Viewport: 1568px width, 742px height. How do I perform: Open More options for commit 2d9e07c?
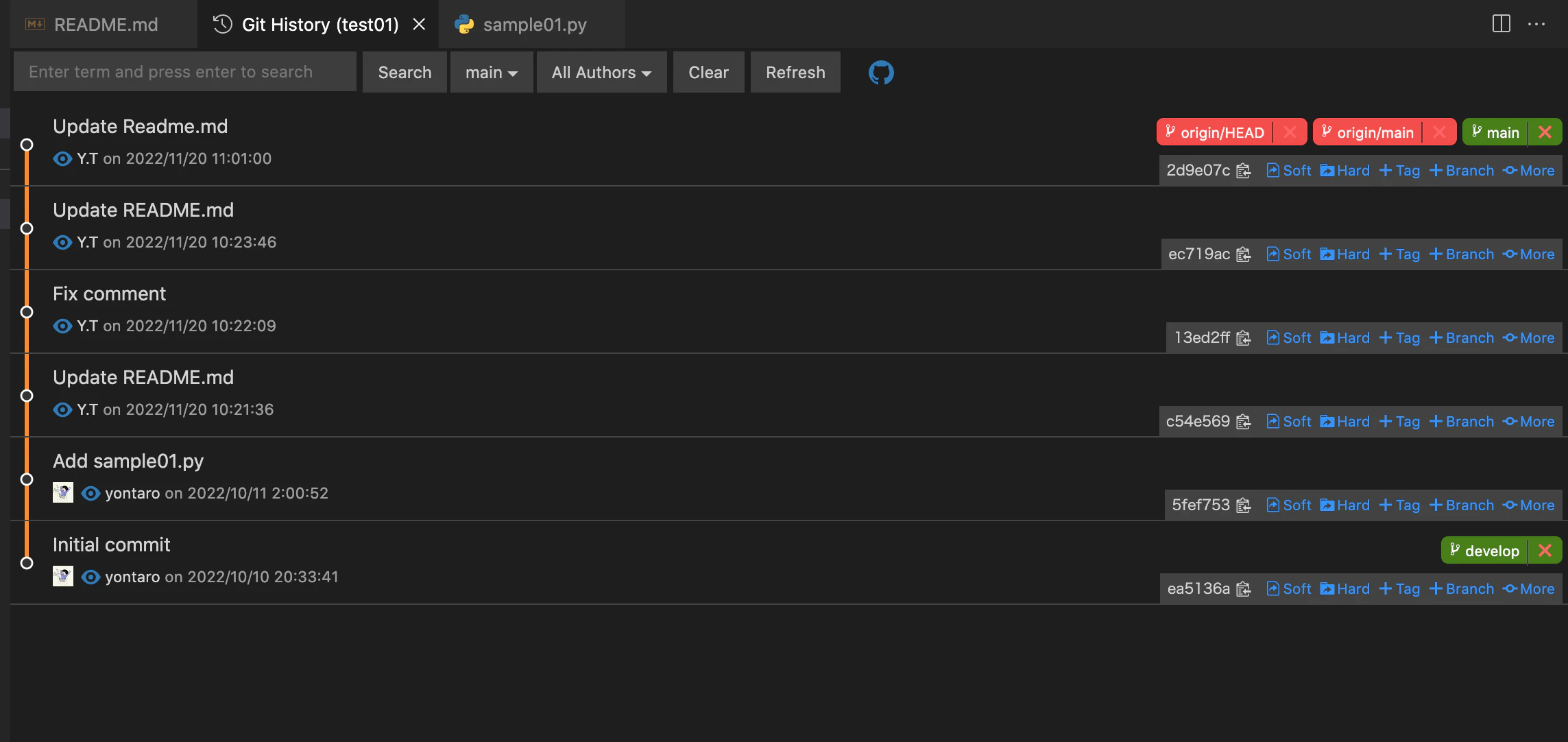tap(1528, 171)
